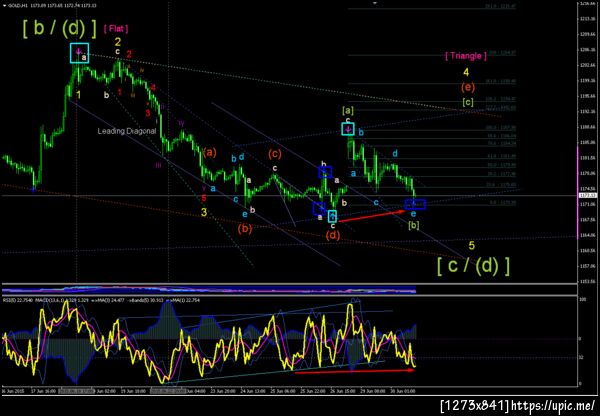The height and width of the screenshot is (416, 600).
Task: Select the yellow wave 4 label
Action: coord(466,72)
